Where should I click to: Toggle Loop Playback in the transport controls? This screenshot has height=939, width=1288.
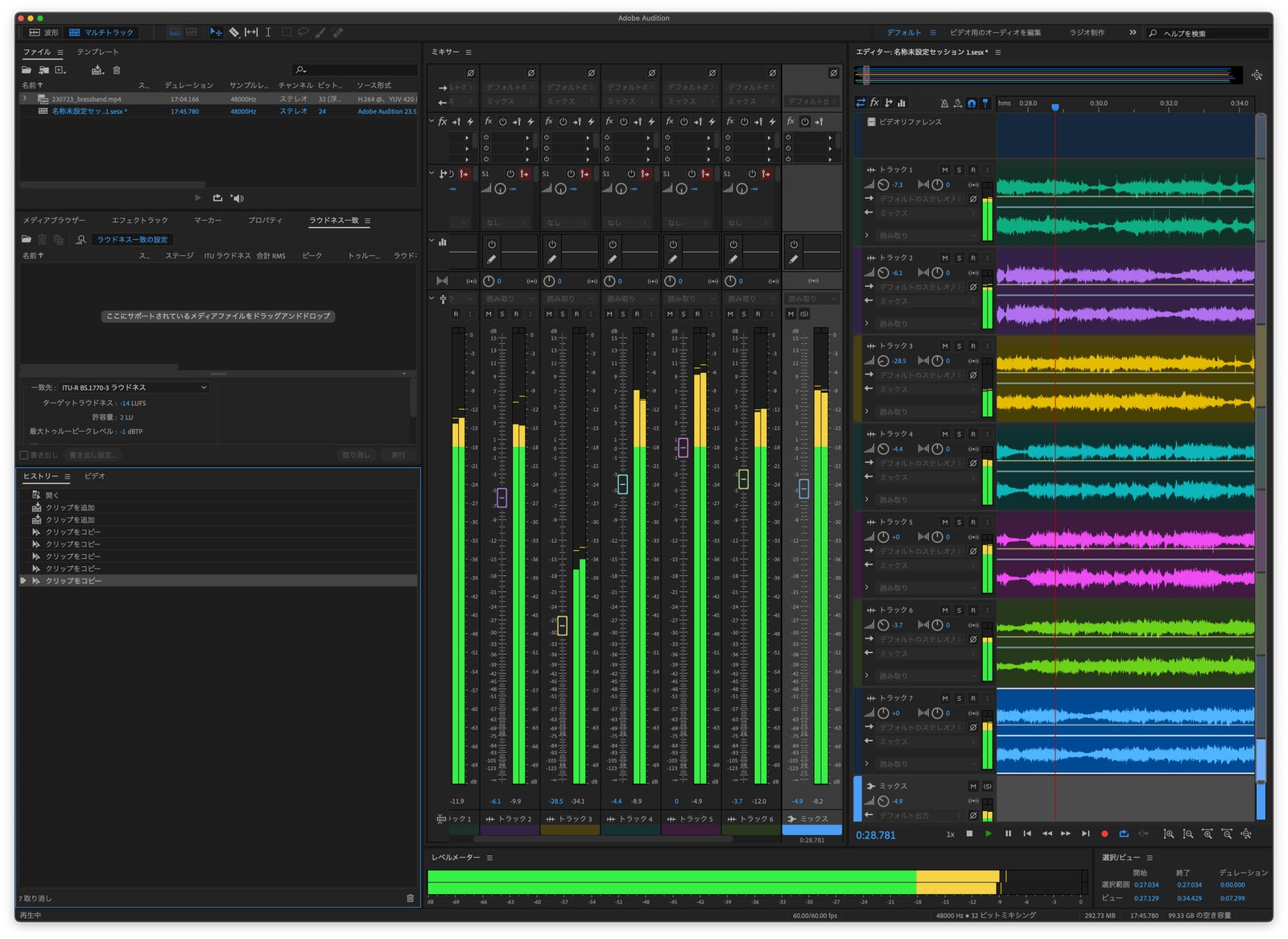coord(1124,834)
